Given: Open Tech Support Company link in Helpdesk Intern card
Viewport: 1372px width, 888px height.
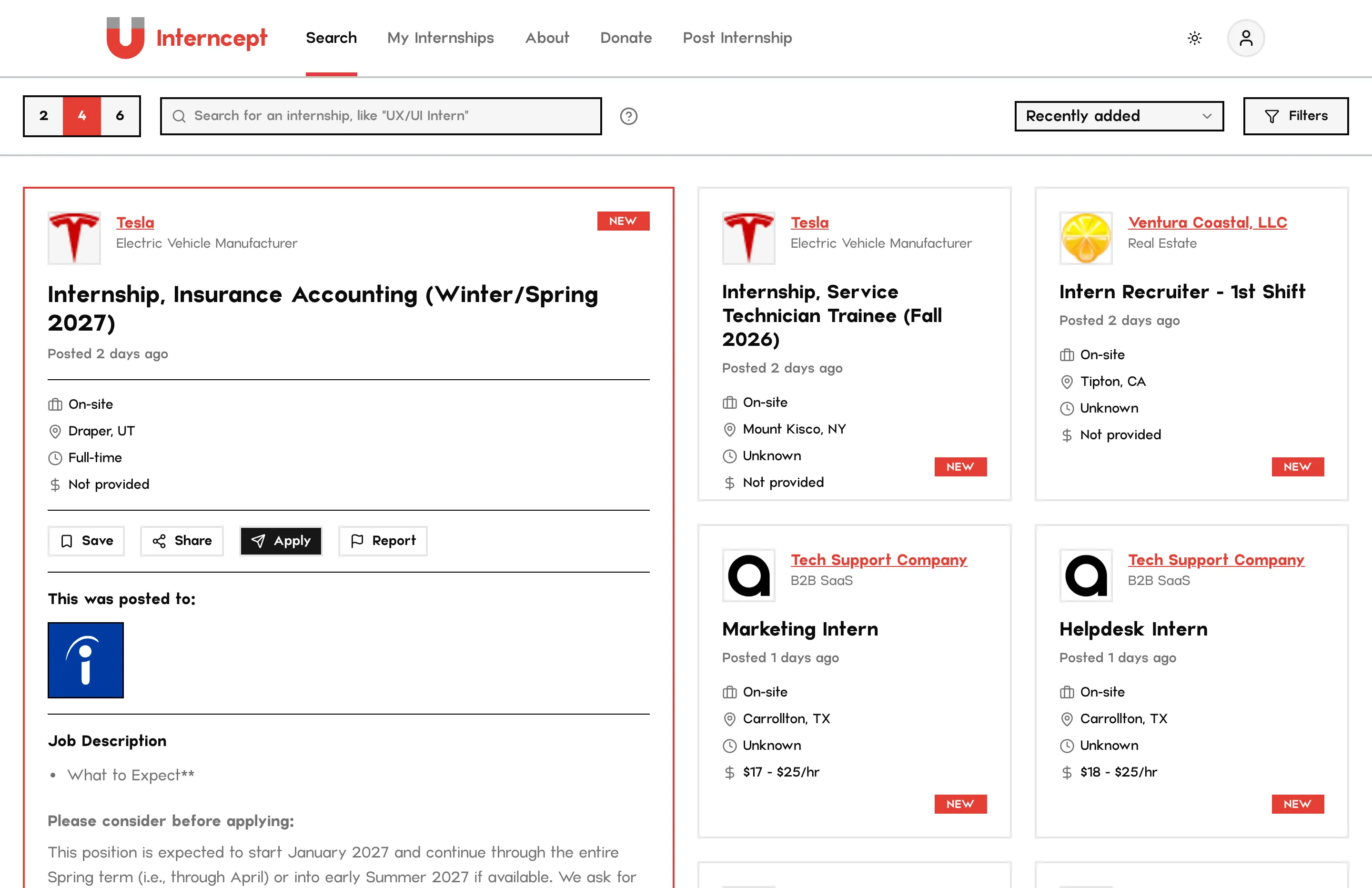Looking at the screenshot, I should (1216, 560).
